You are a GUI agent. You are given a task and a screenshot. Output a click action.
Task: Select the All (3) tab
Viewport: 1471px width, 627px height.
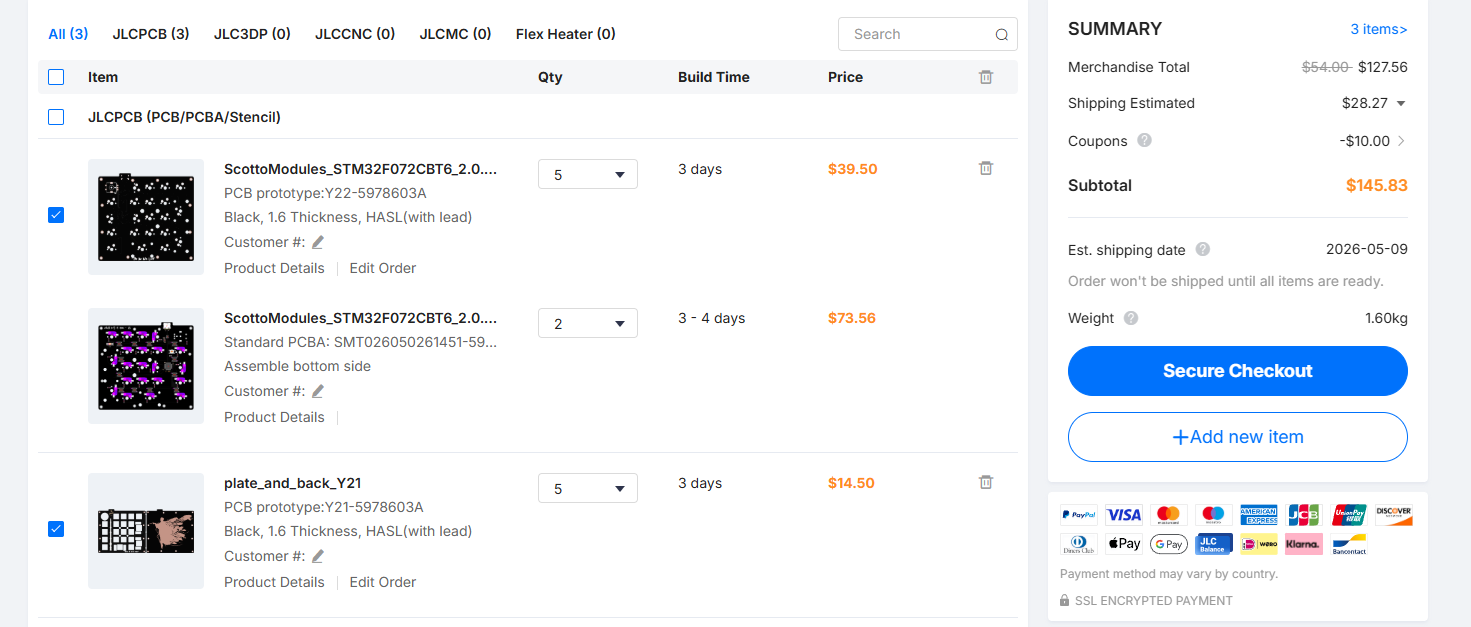point(68,34)
